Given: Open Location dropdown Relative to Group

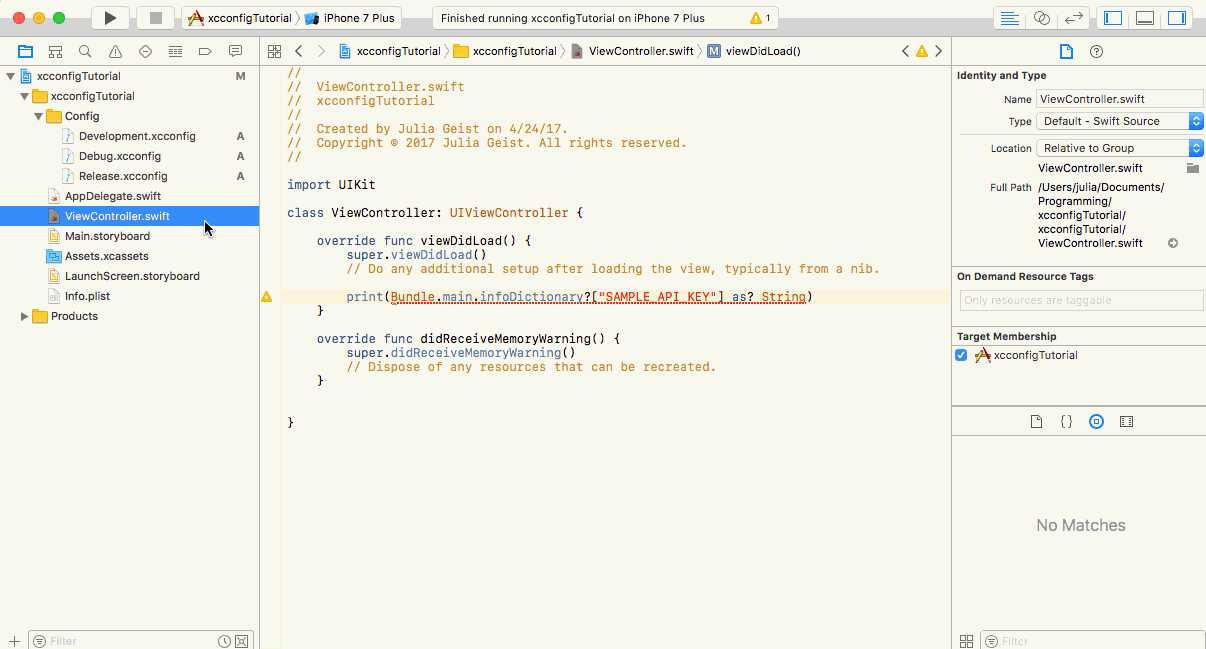Looking at the screenshot, I should (x=1120, y=148).
